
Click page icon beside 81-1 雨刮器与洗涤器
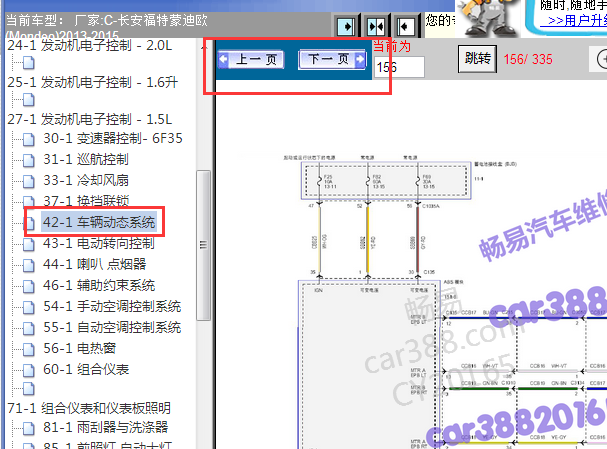[x=29, y=428]
